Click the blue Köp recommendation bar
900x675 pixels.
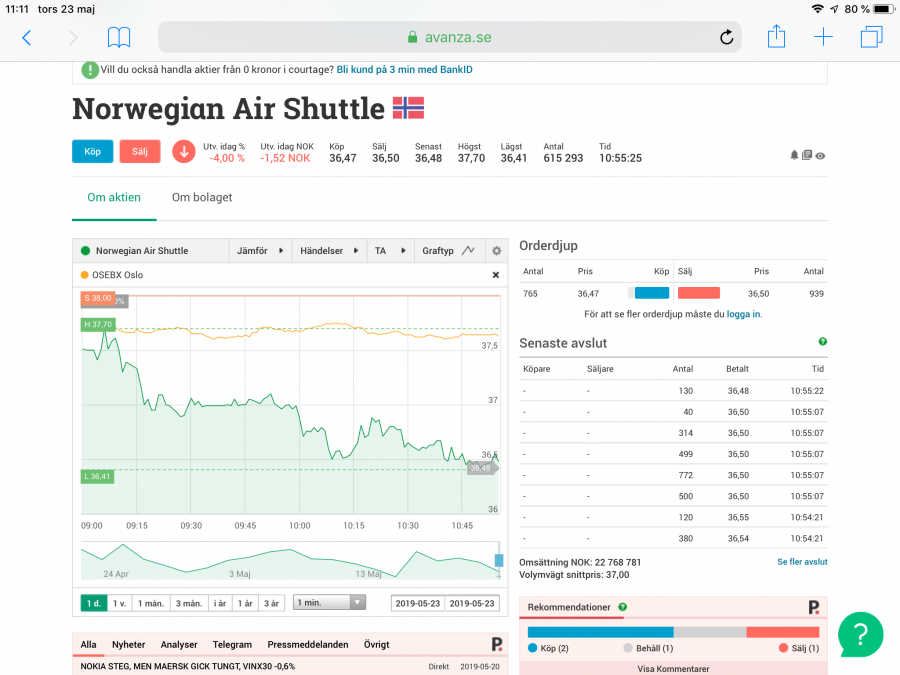pyautogui.click(x=600, y=632)
